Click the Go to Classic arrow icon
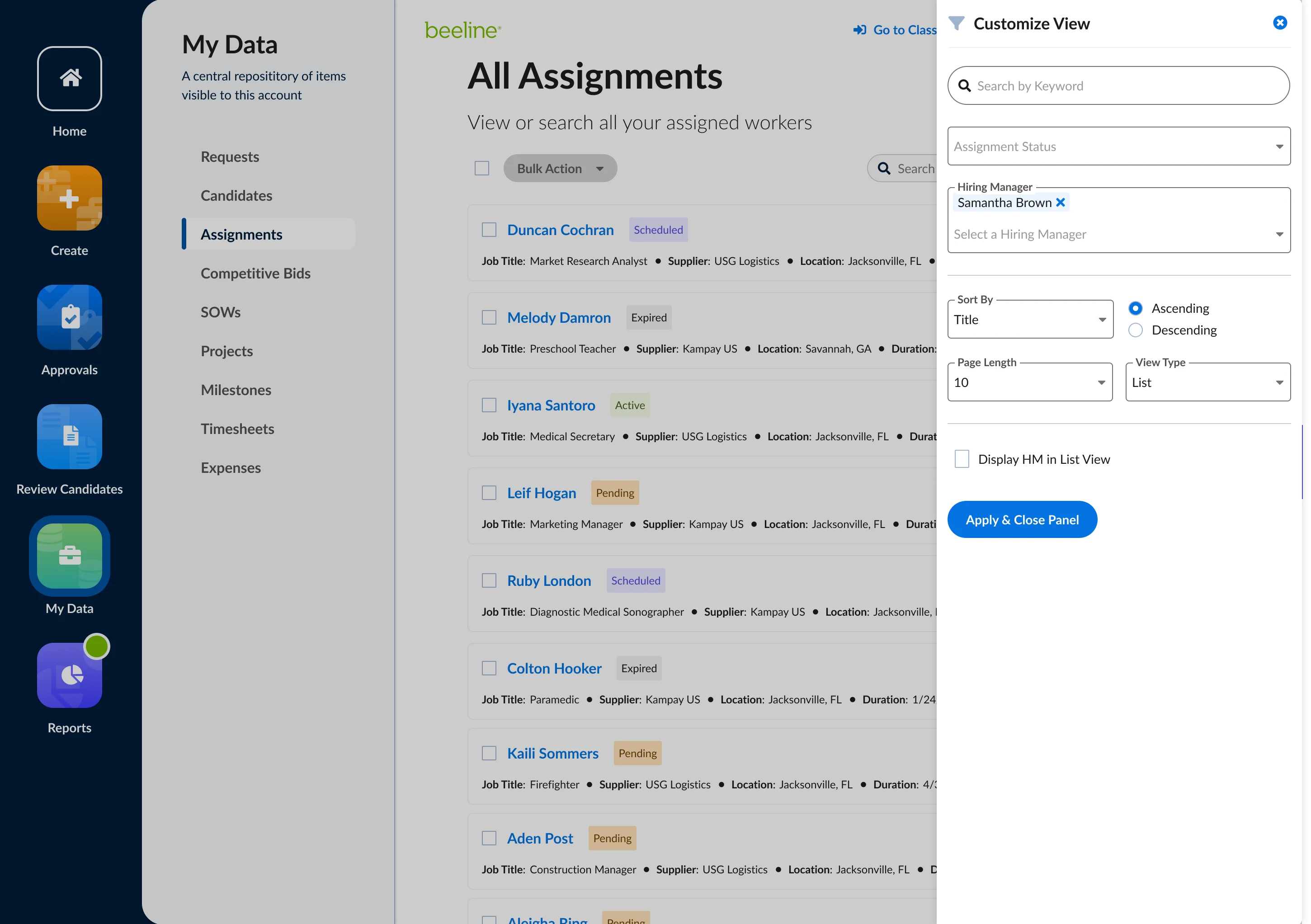This screenshot has height=924, width=1311. click(860, 30)
